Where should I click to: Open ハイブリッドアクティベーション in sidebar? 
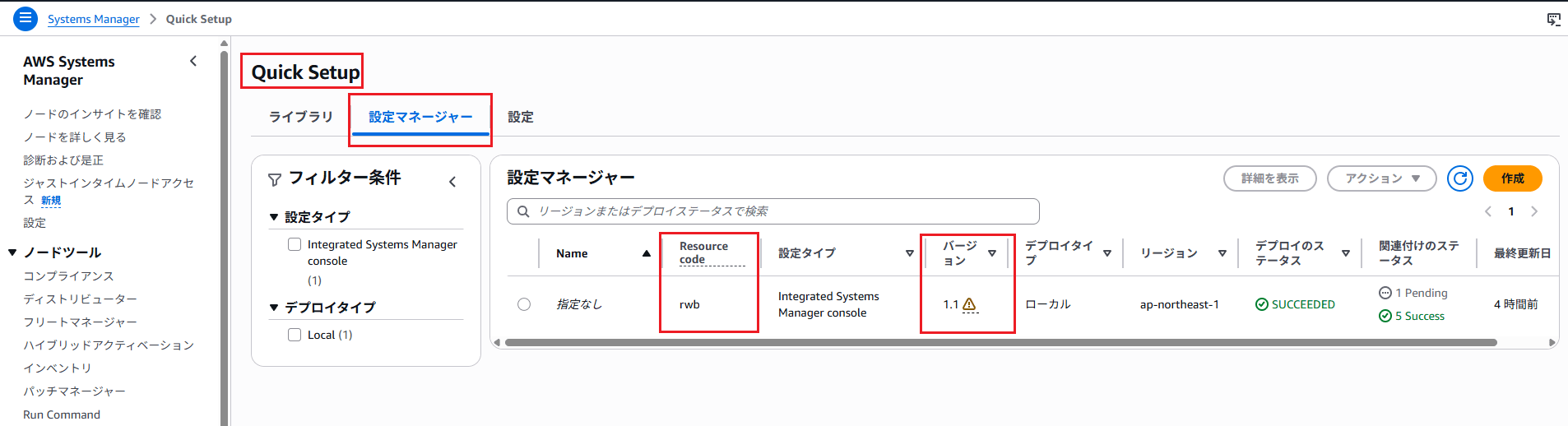[109, 345]
